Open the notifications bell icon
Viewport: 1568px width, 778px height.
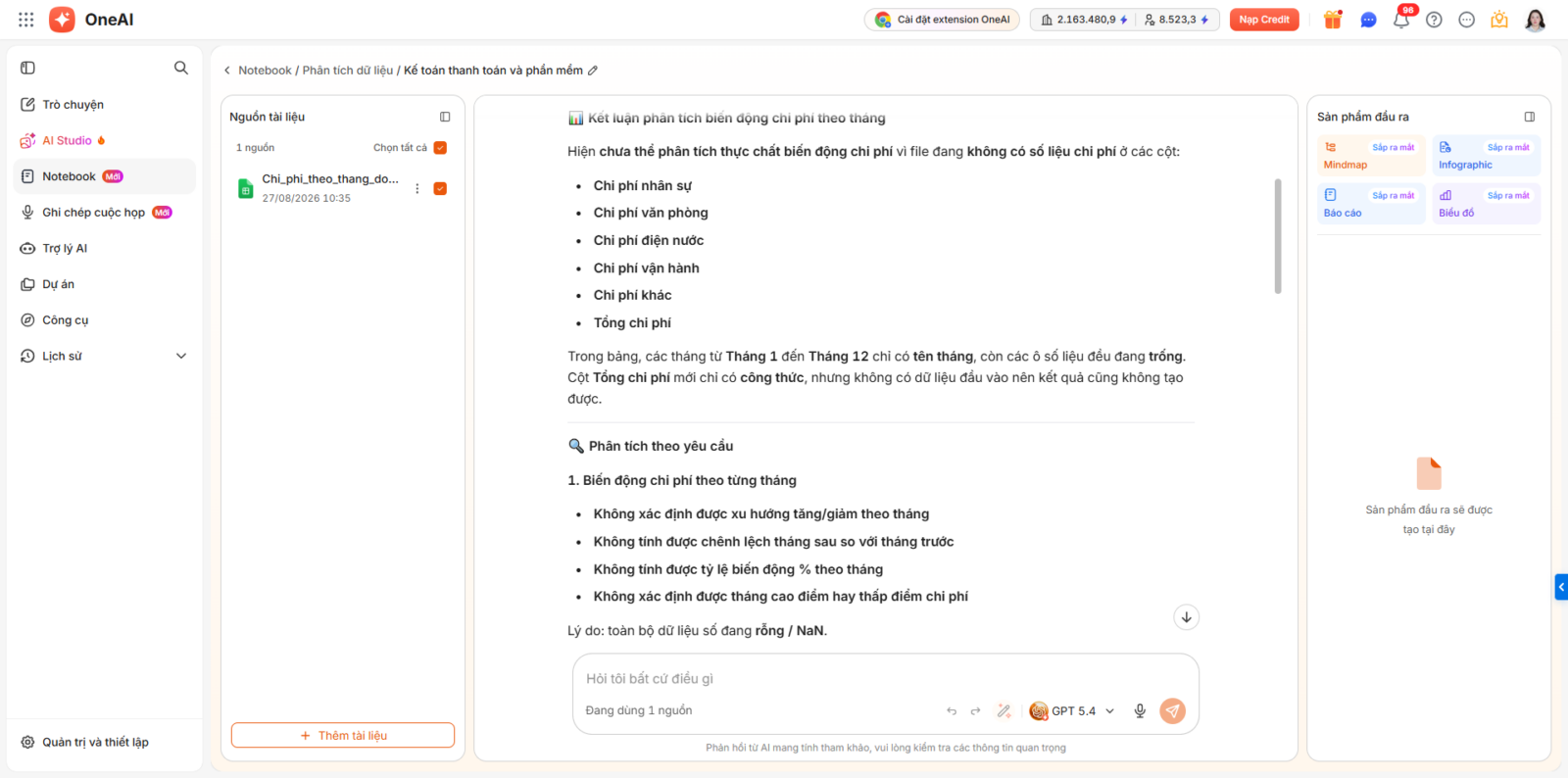pyautogui.click(x=1401, y=20)
